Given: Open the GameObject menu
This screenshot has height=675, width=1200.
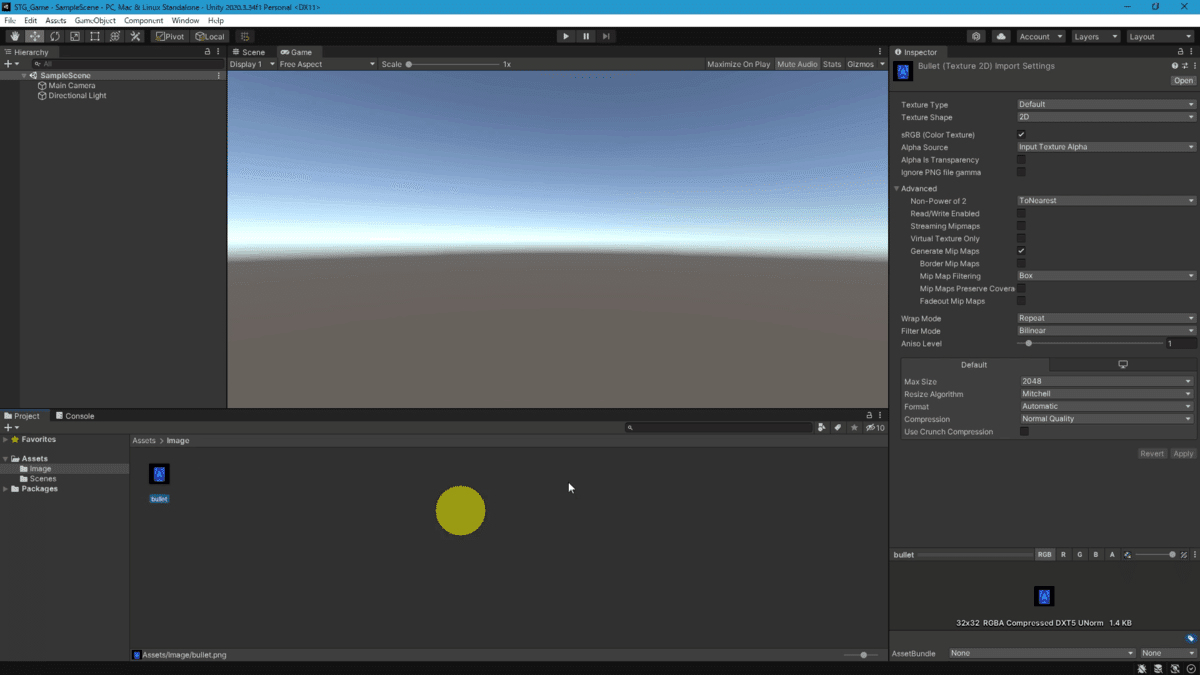Looking at the screenshot, I should point(95,20).
